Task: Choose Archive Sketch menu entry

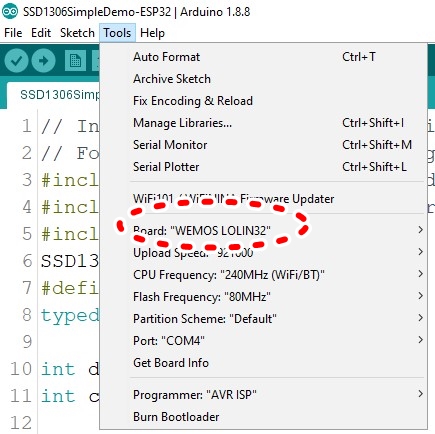Action: coord(263,79)
